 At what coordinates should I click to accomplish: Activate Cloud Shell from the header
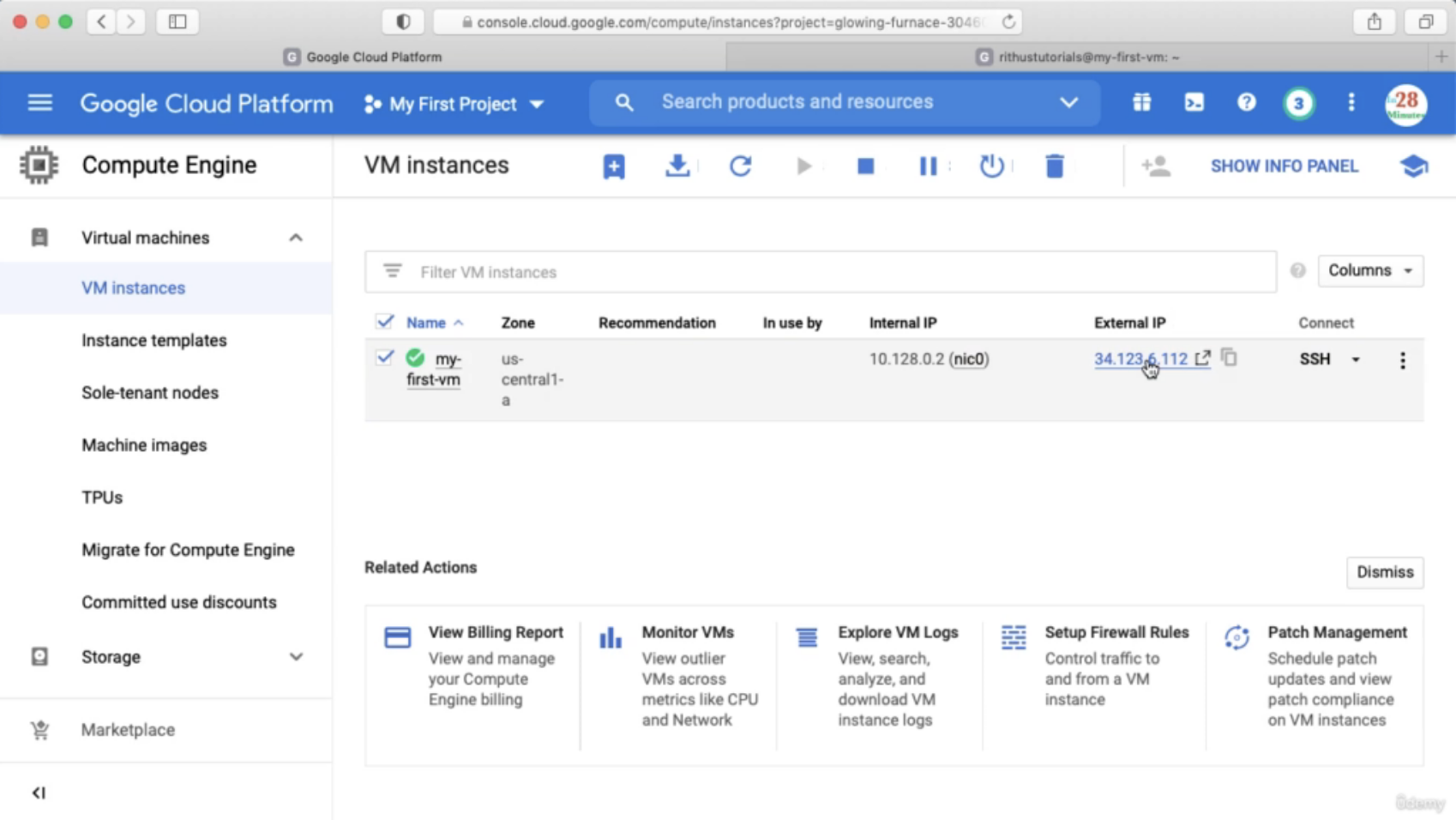tap(1194, 103)
